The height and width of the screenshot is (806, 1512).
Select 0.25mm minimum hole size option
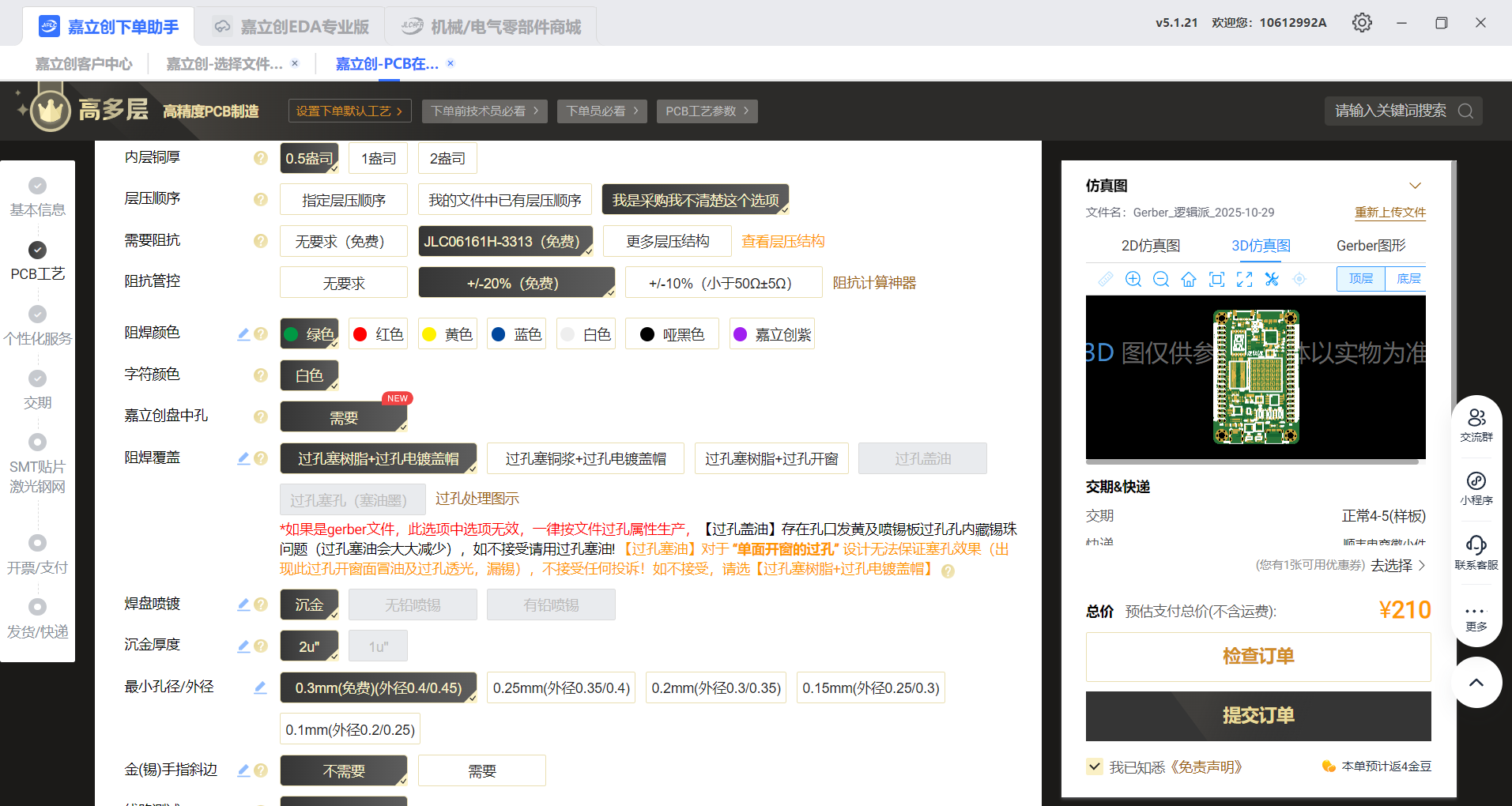pyautogui.click(x=561, y=687)
